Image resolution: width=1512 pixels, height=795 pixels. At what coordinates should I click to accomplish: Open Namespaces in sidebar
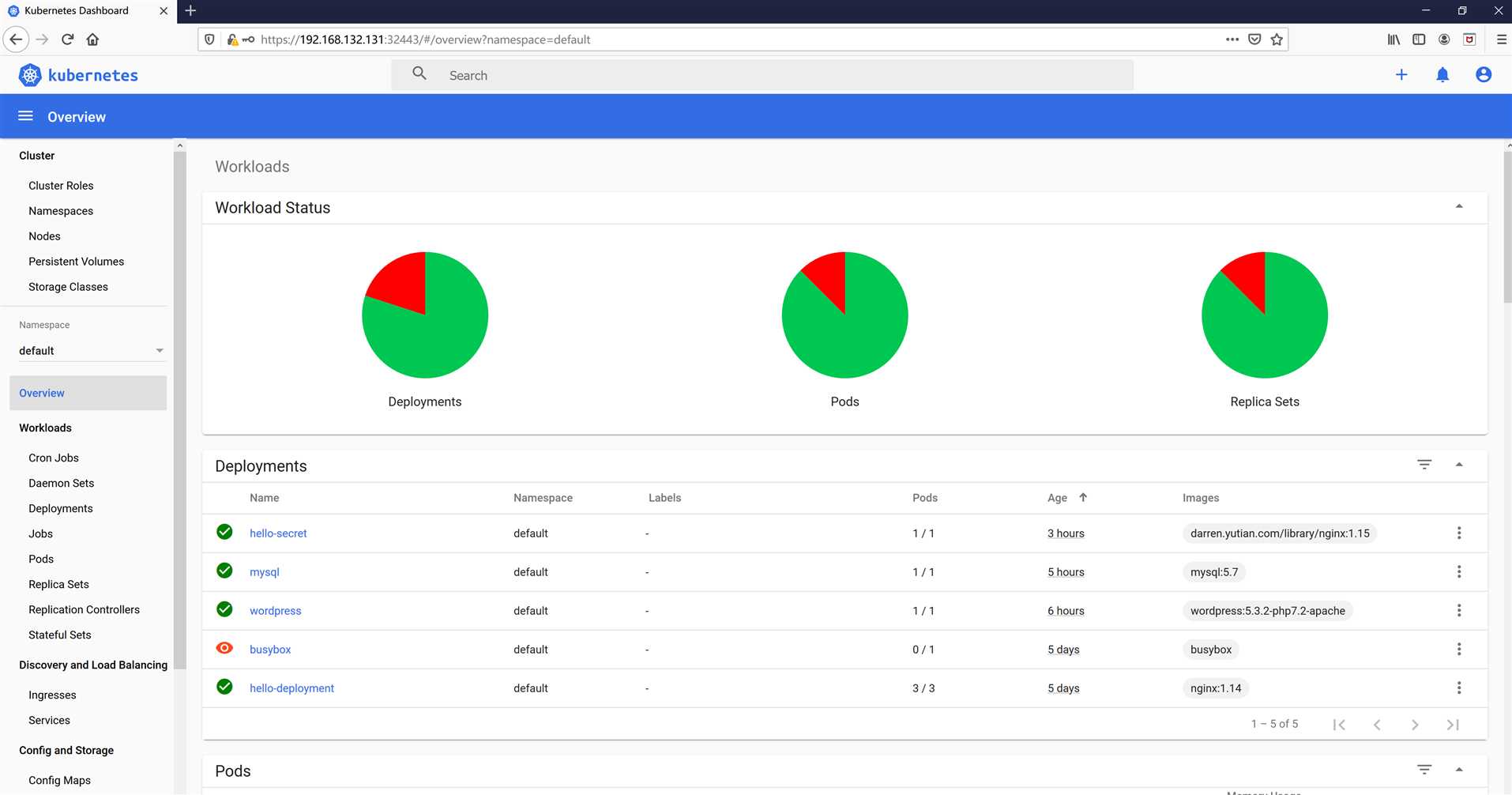61,211
